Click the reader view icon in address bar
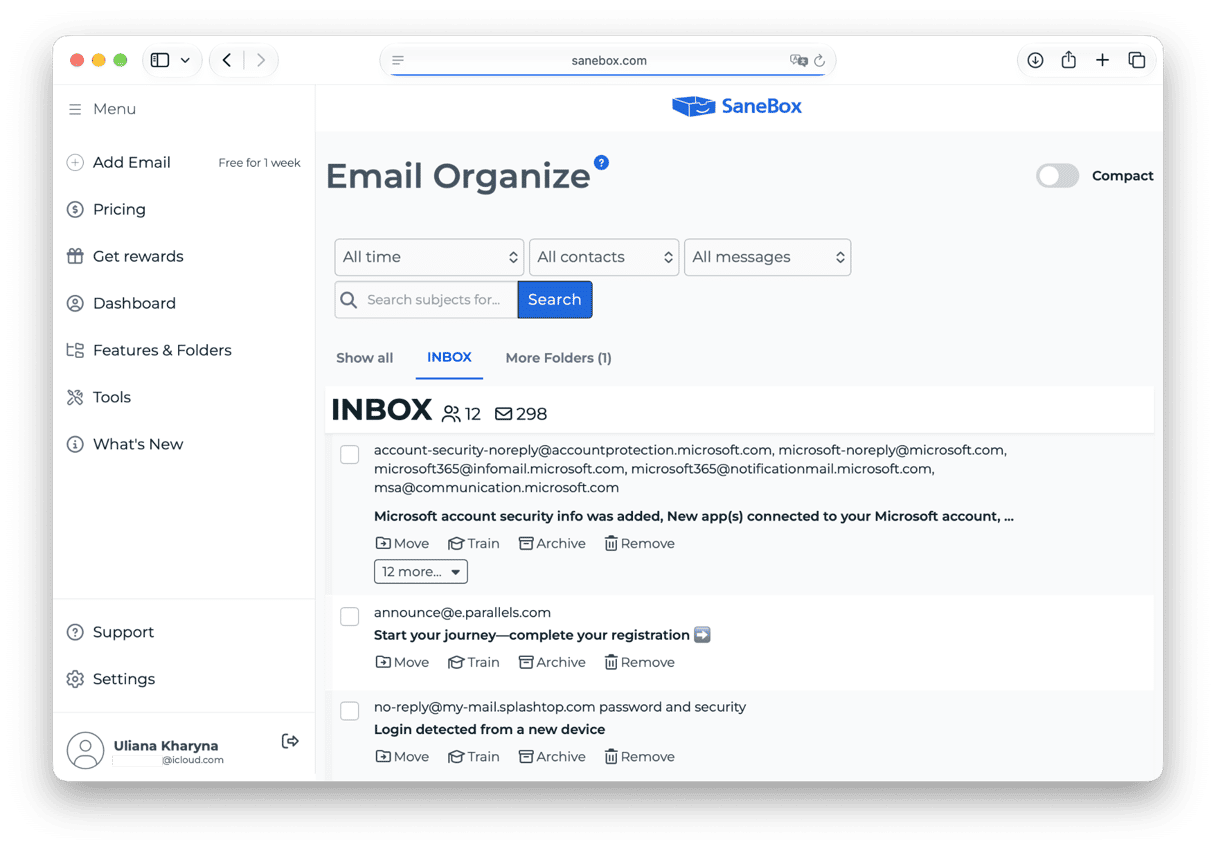 pos(398,60)
